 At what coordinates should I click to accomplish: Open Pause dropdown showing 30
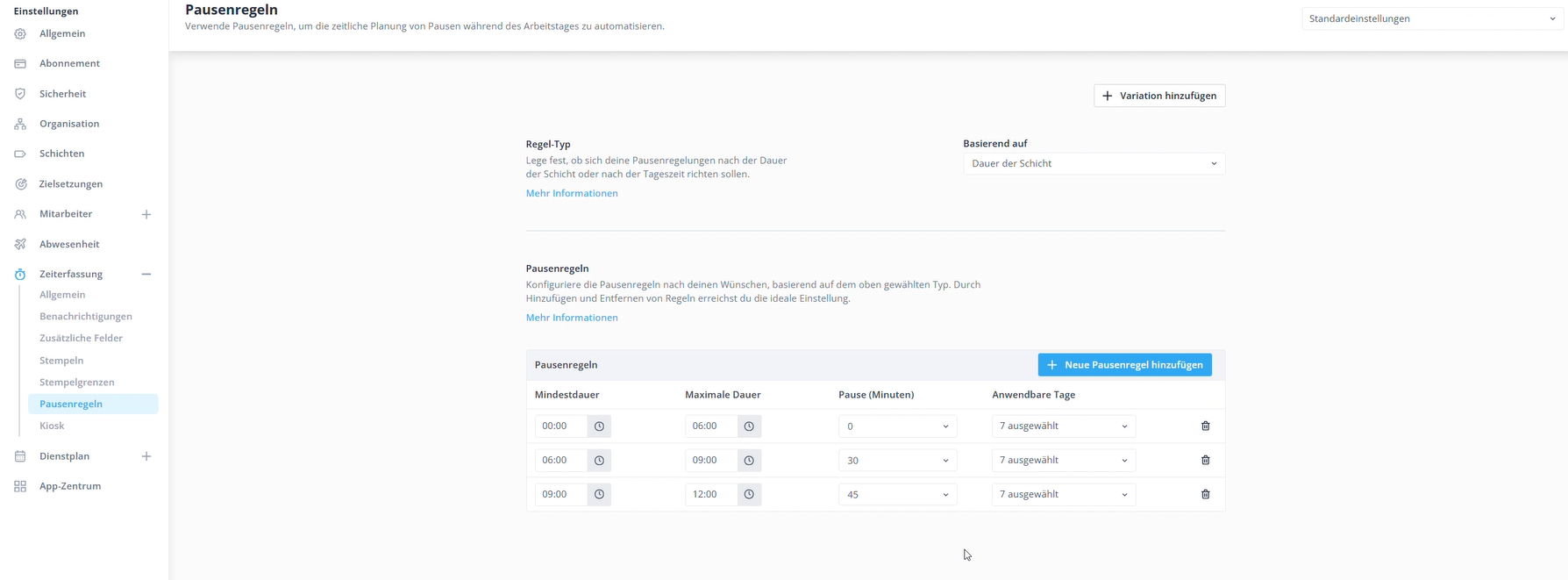coord(897,460)
